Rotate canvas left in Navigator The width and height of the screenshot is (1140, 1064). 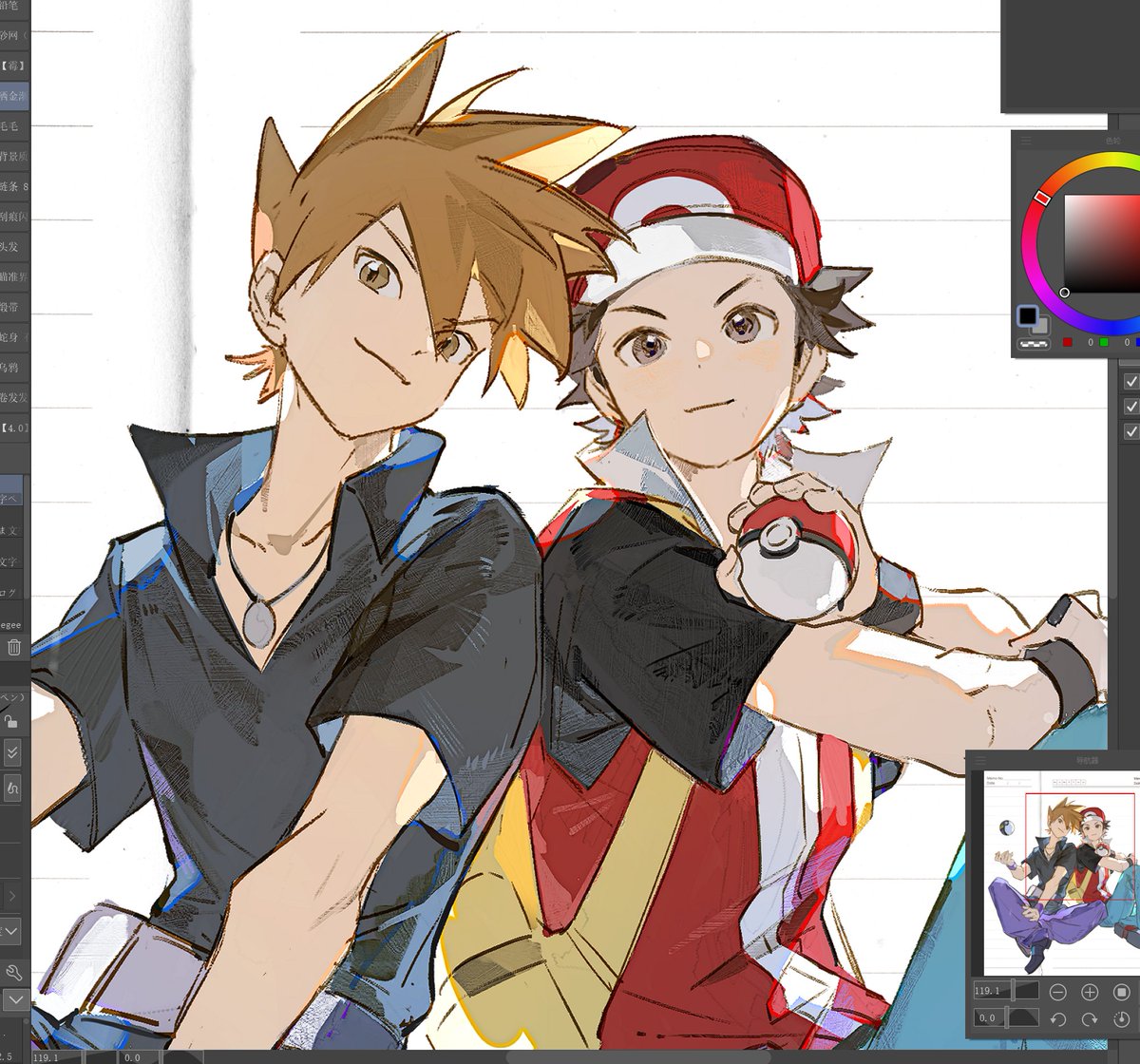click(x=1057, y=1018)
